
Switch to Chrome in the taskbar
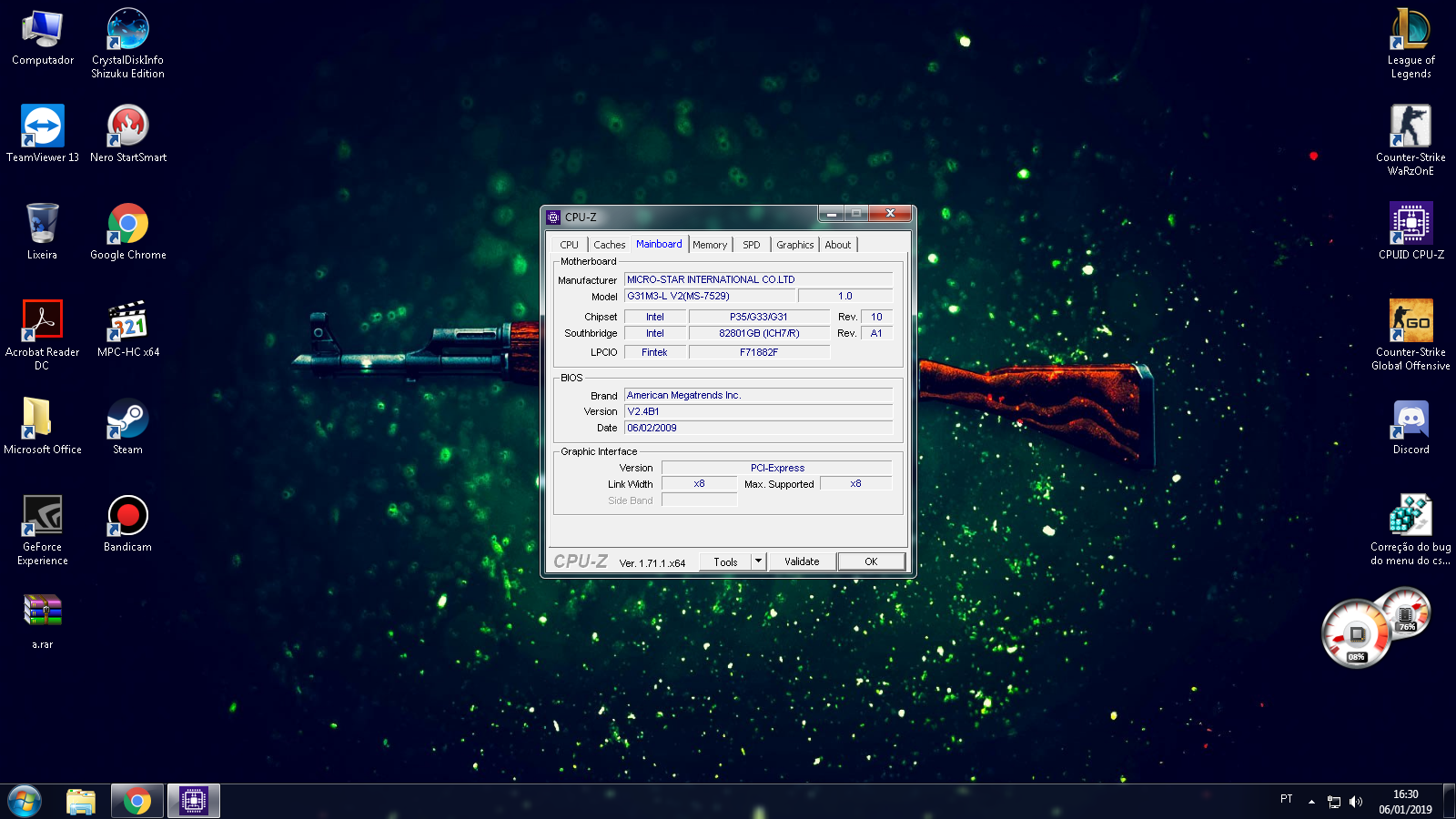click(137, 802)
